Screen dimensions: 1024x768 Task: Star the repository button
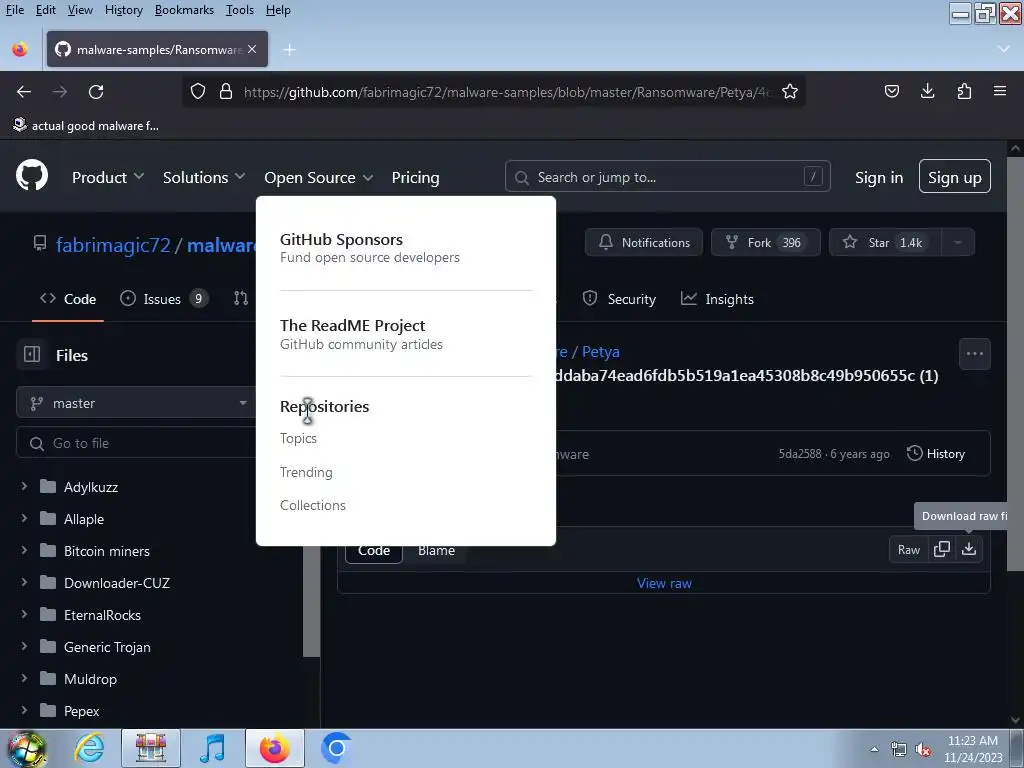pos(885,242)
